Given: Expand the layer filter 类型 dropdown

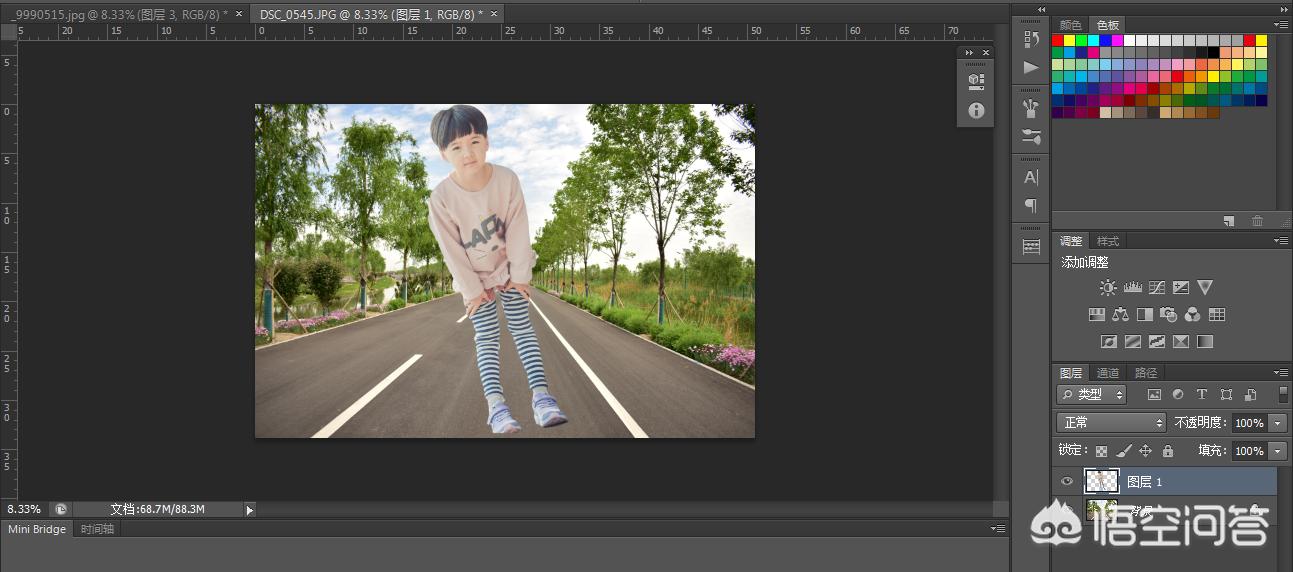Looking at the screenshot, I should coord(1091,395).
